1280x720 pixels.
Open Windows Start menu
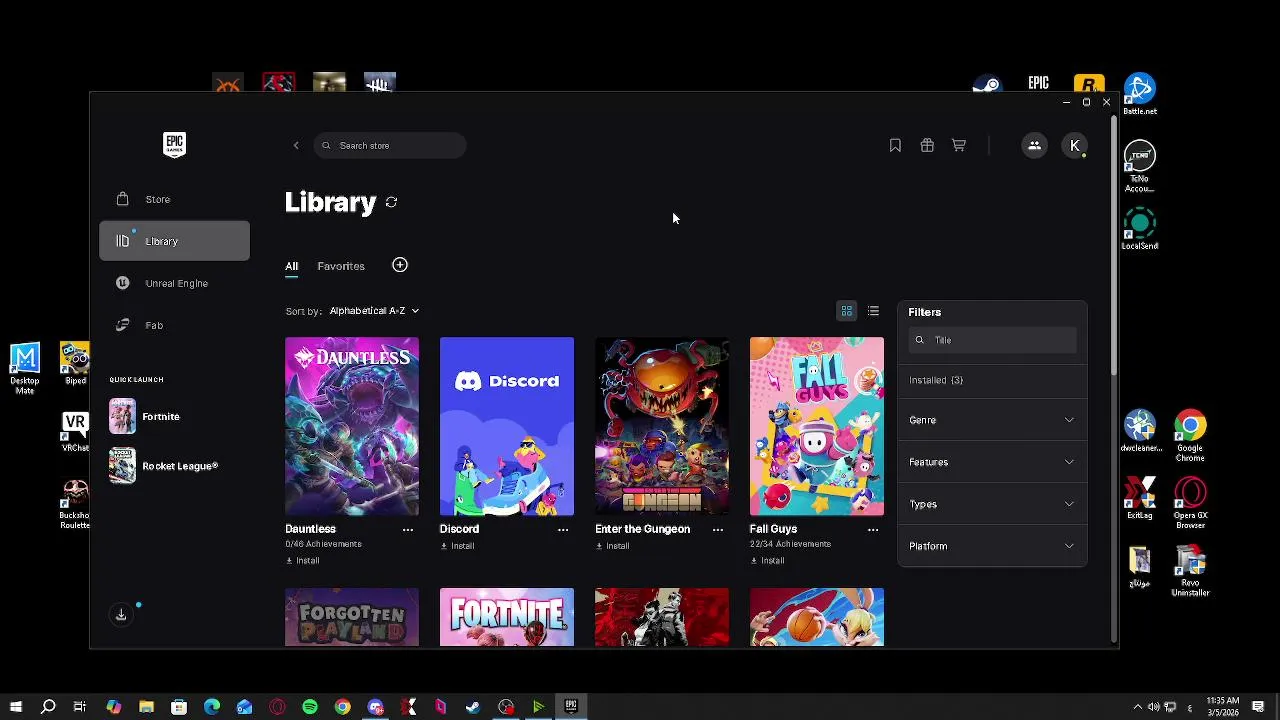point(15,707)
